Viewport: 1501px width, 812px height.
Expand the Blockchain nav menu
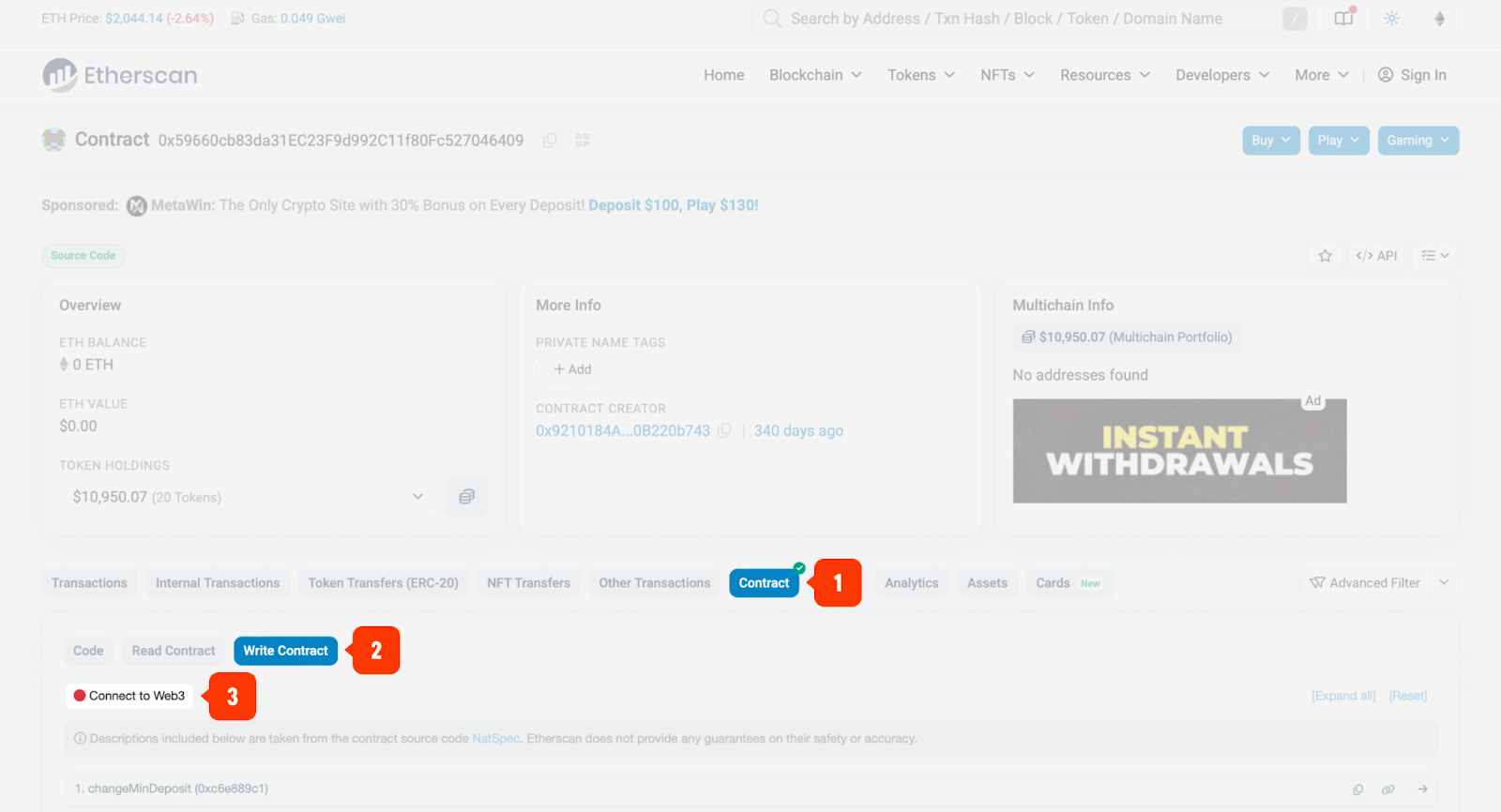coord(814,75)
